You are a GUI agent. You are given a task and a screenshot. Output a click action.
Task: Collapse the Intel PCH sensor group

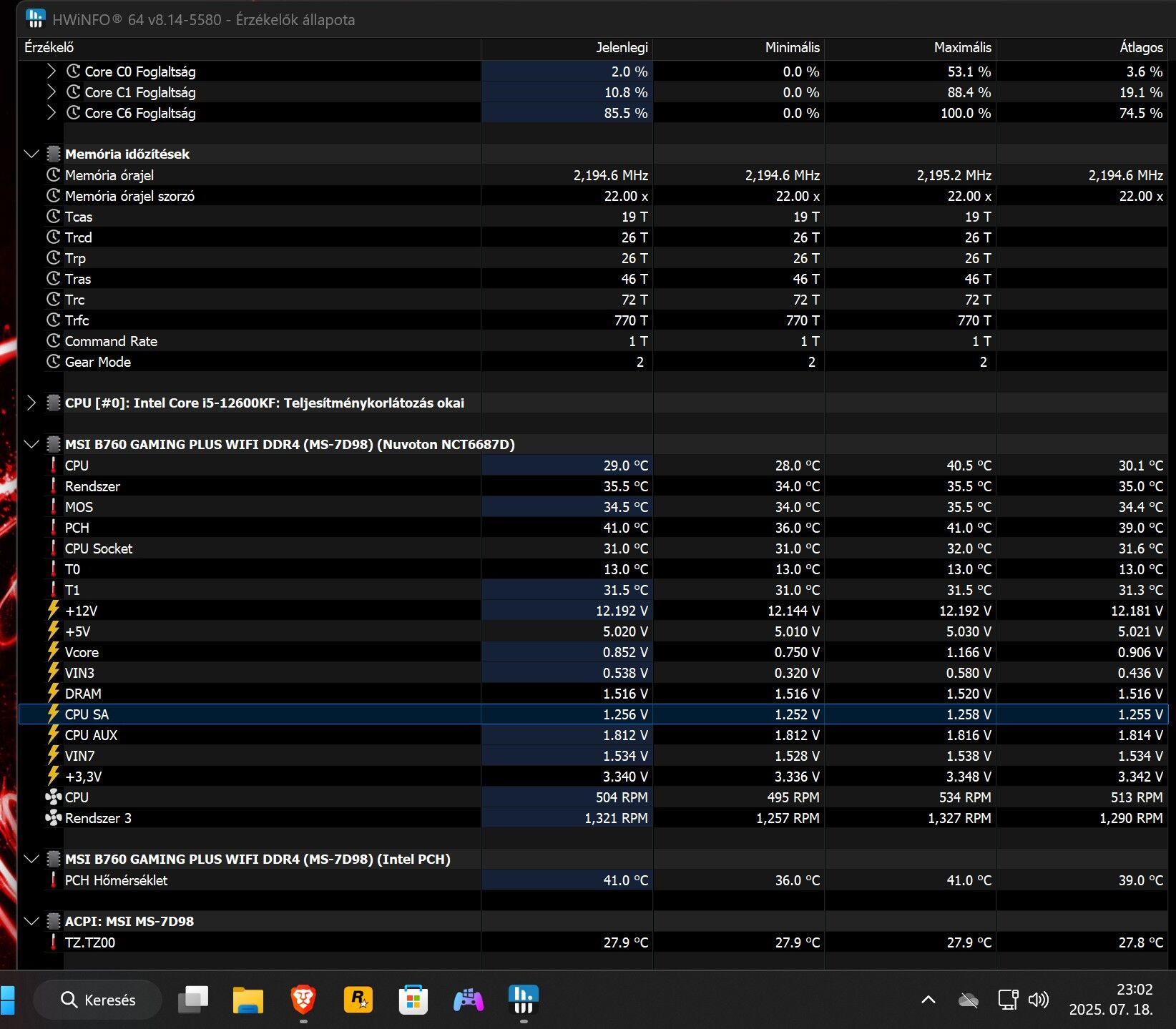tap(31, 859)
